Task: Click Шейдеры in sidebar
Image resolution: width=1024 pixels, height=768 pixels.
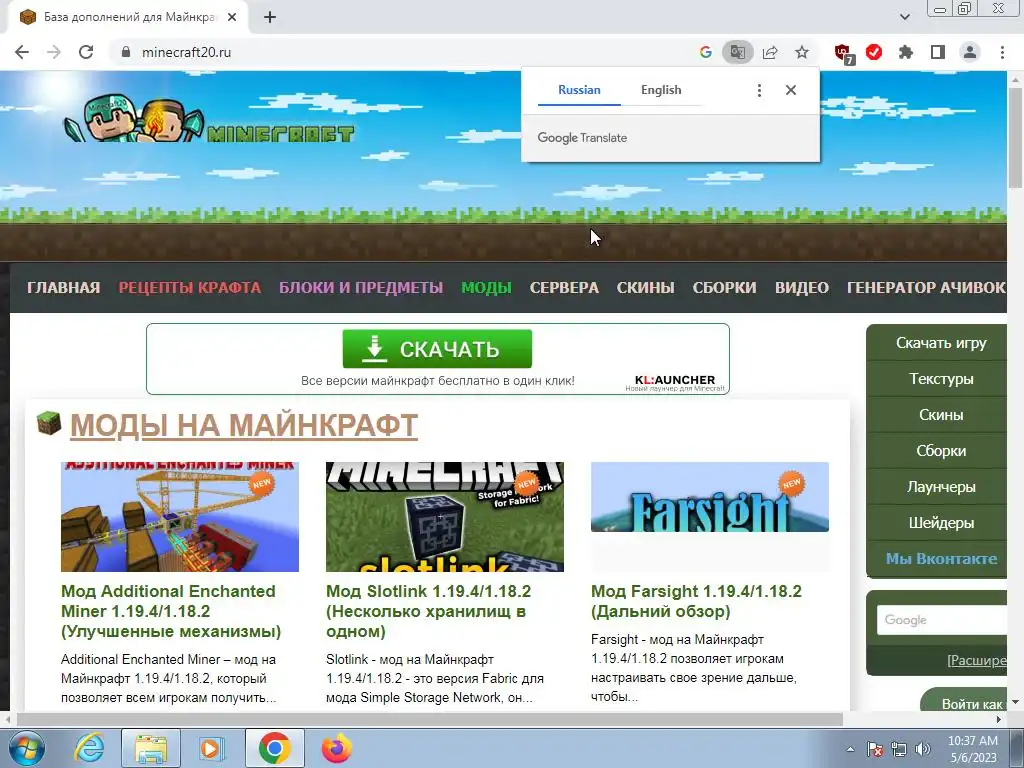Action: [x=940, y=522]
